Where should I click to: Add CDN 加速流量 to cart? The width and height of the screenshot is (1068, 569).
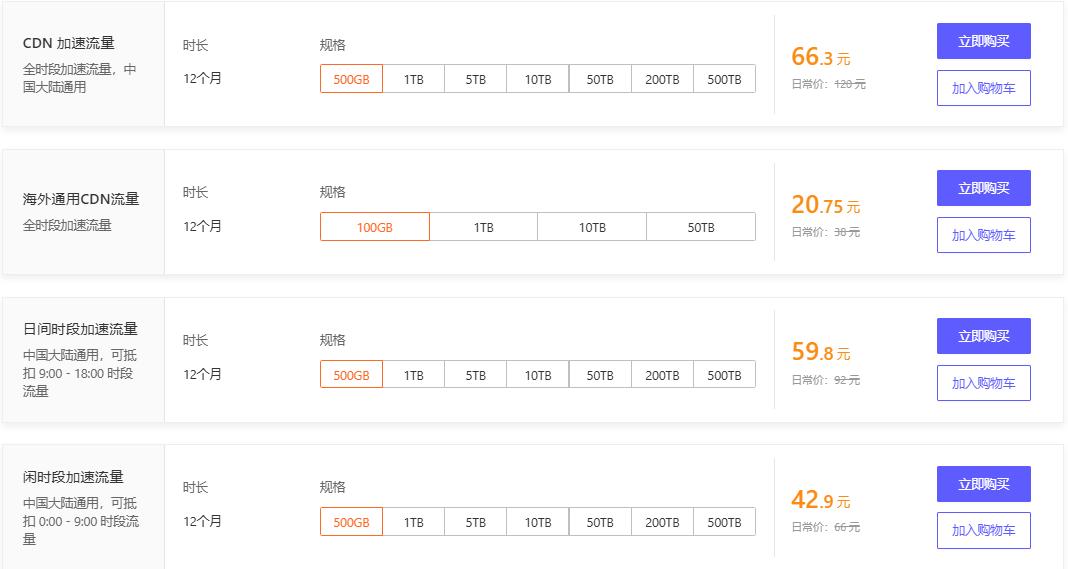tap(983, 88)
